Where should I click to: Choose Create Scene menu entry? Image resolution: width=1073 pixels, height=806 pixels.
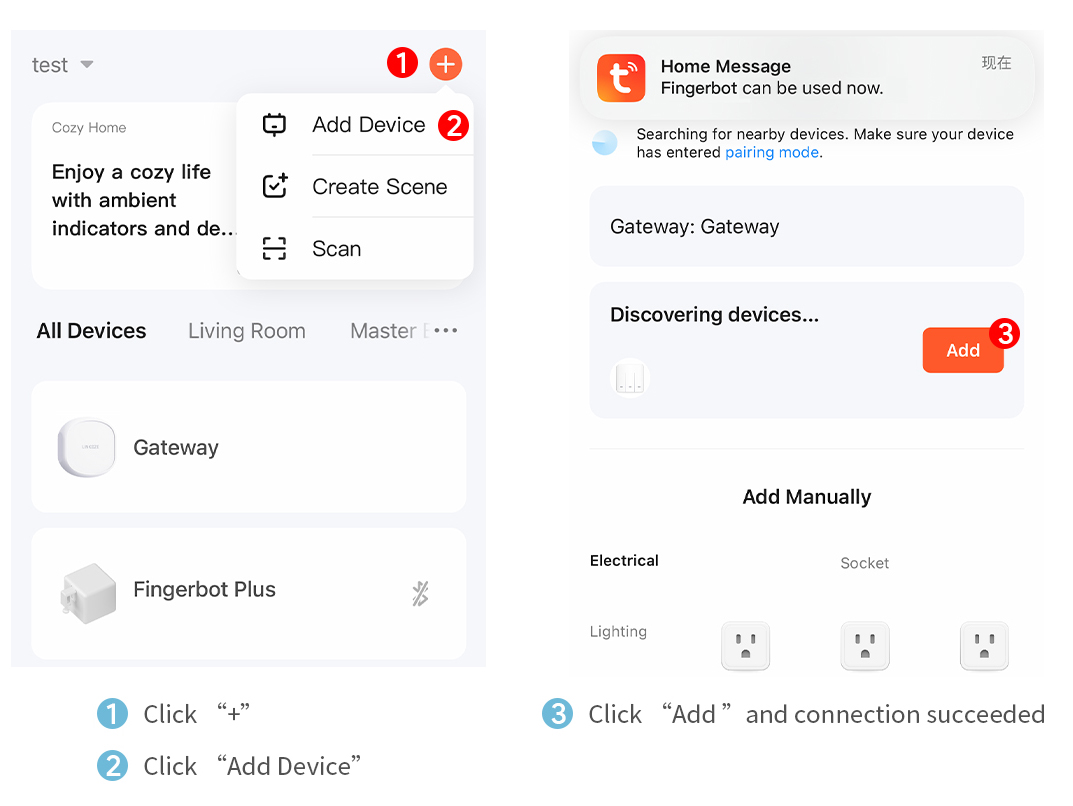pos(379,187)
